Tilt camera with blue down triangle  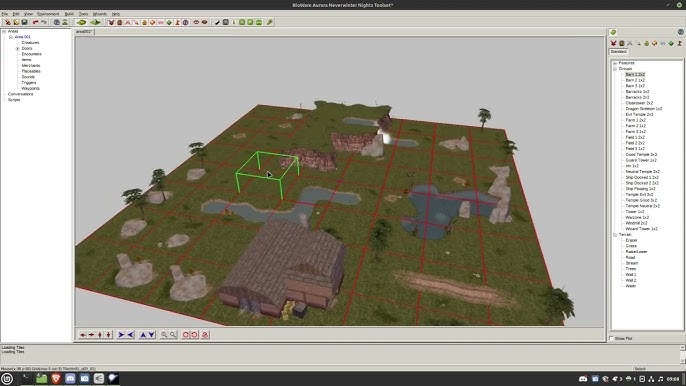151,335
